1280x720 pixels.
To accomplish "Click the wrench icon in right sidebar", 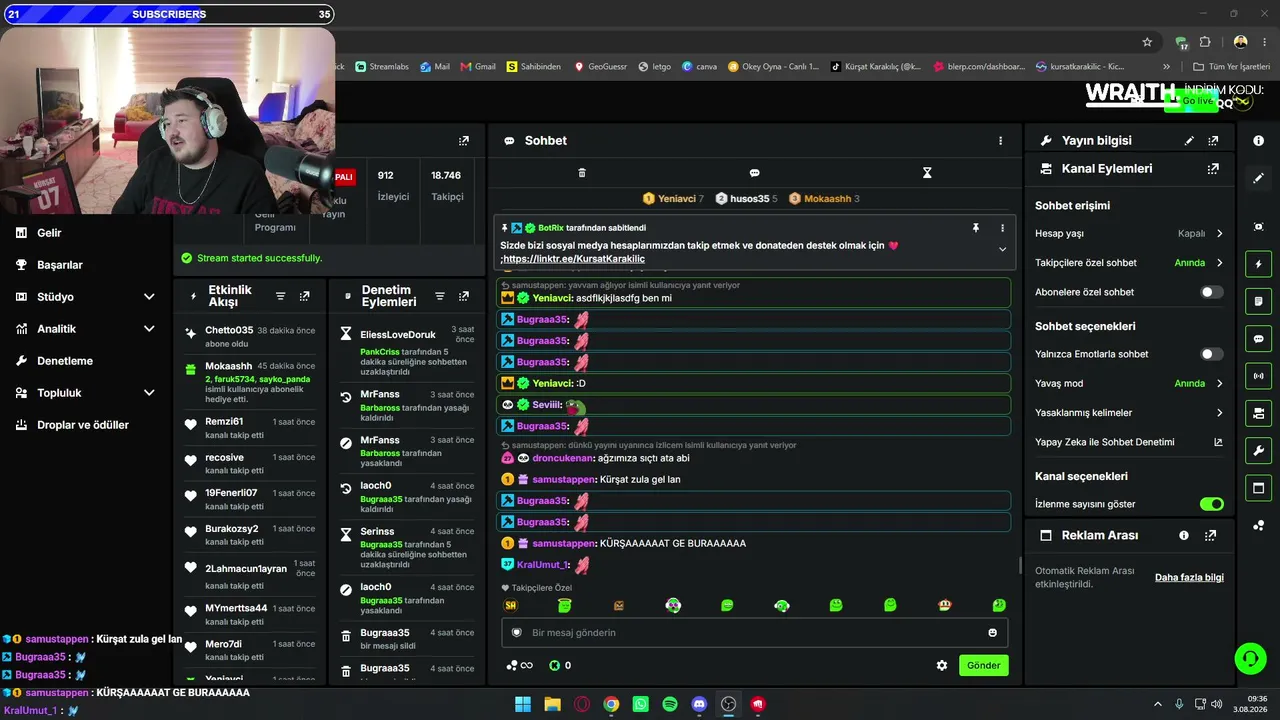I will 1258,451.
